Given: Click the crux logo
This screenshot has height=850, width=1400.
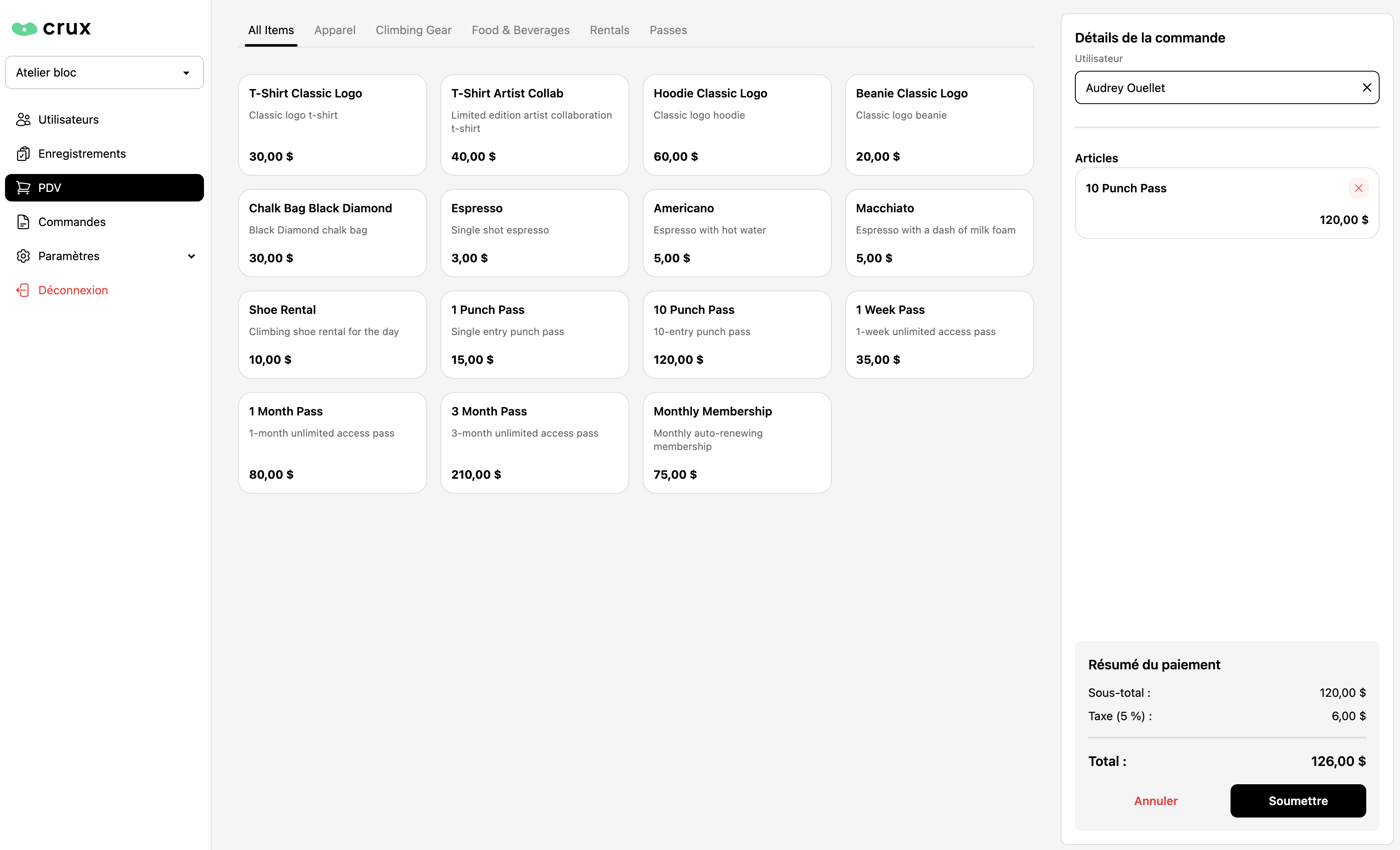Looking at the screenshot, I should pos(51,28).
